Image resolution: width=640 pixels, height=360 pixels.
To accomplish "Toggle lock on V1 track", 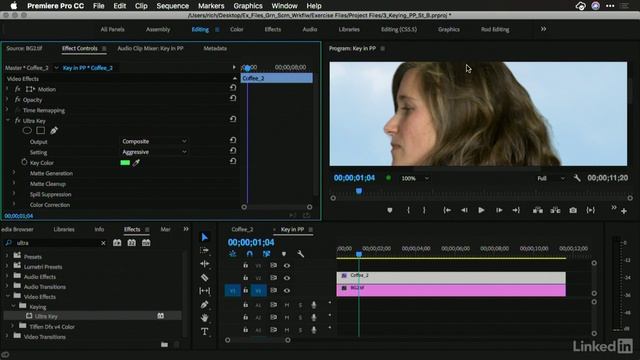I will (245, 290).
